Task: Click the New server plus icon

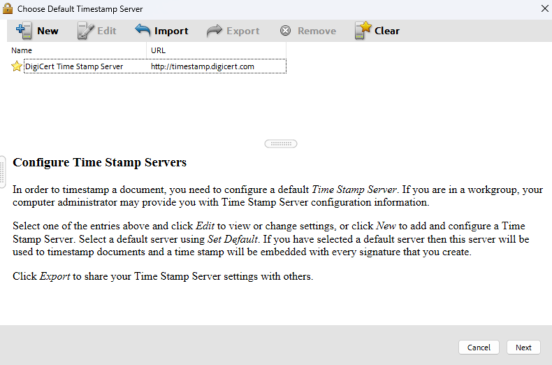Action: 24,31
